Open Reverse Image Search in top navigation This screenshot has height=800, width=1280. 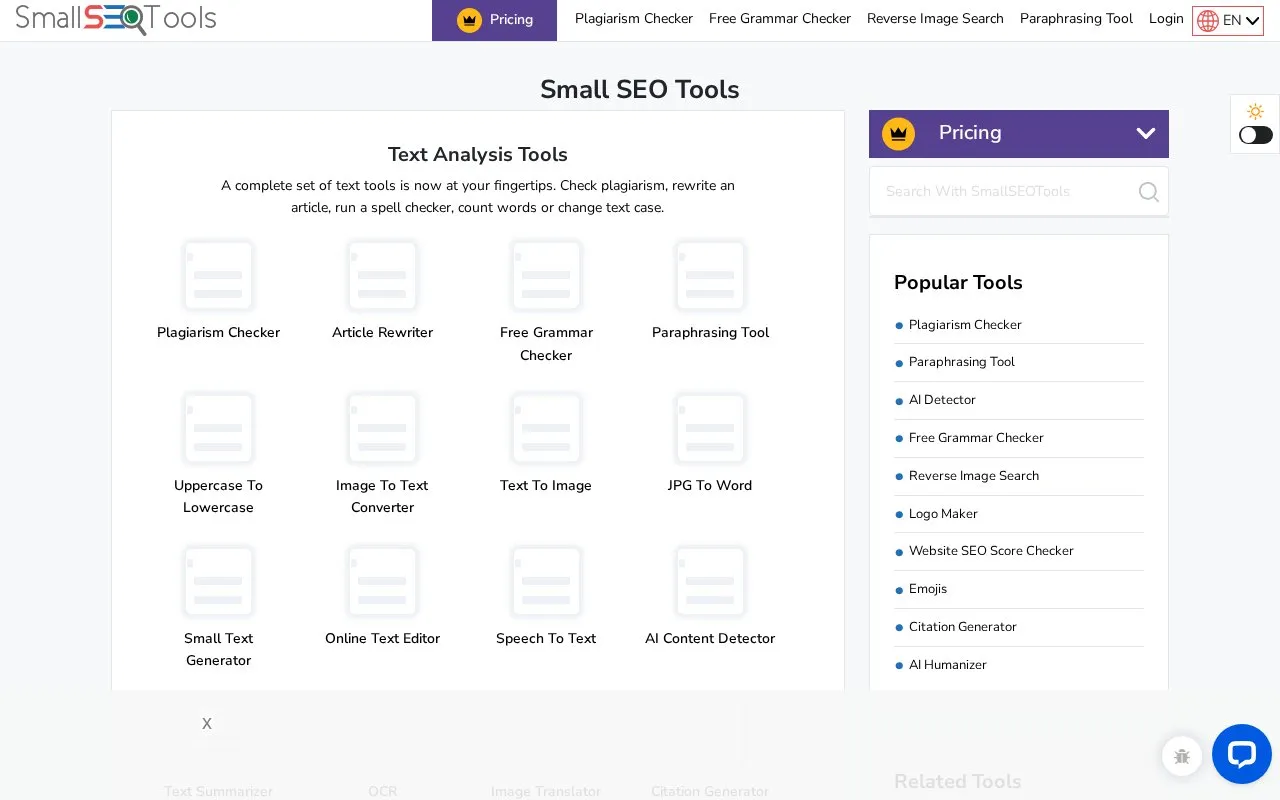tap(935, 19)
